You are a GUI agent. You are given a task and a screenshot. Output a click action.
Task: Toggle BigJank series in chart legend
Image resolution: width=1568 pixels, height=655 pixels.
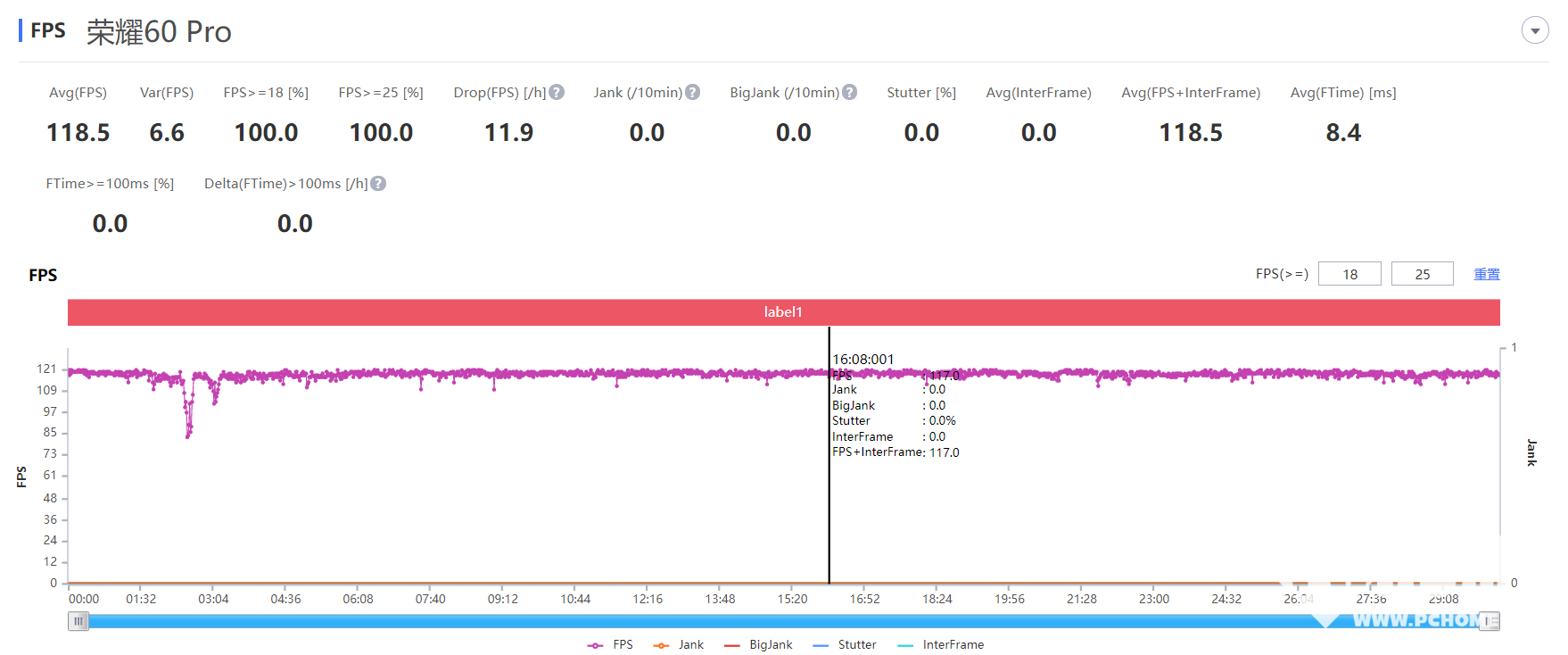click(759, 644)
